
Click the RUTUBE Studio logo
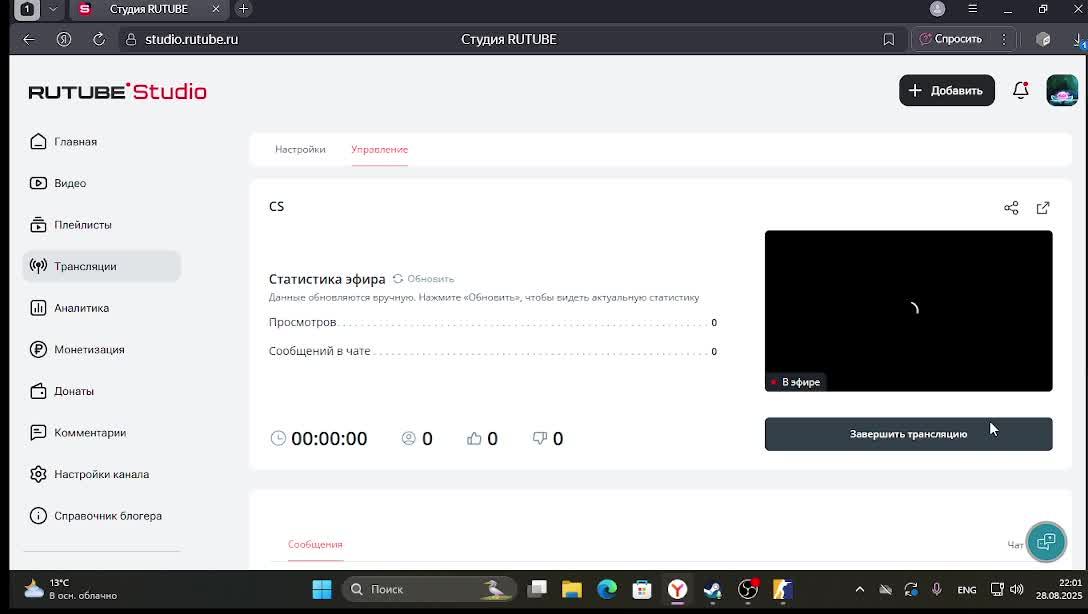[117, 92]
